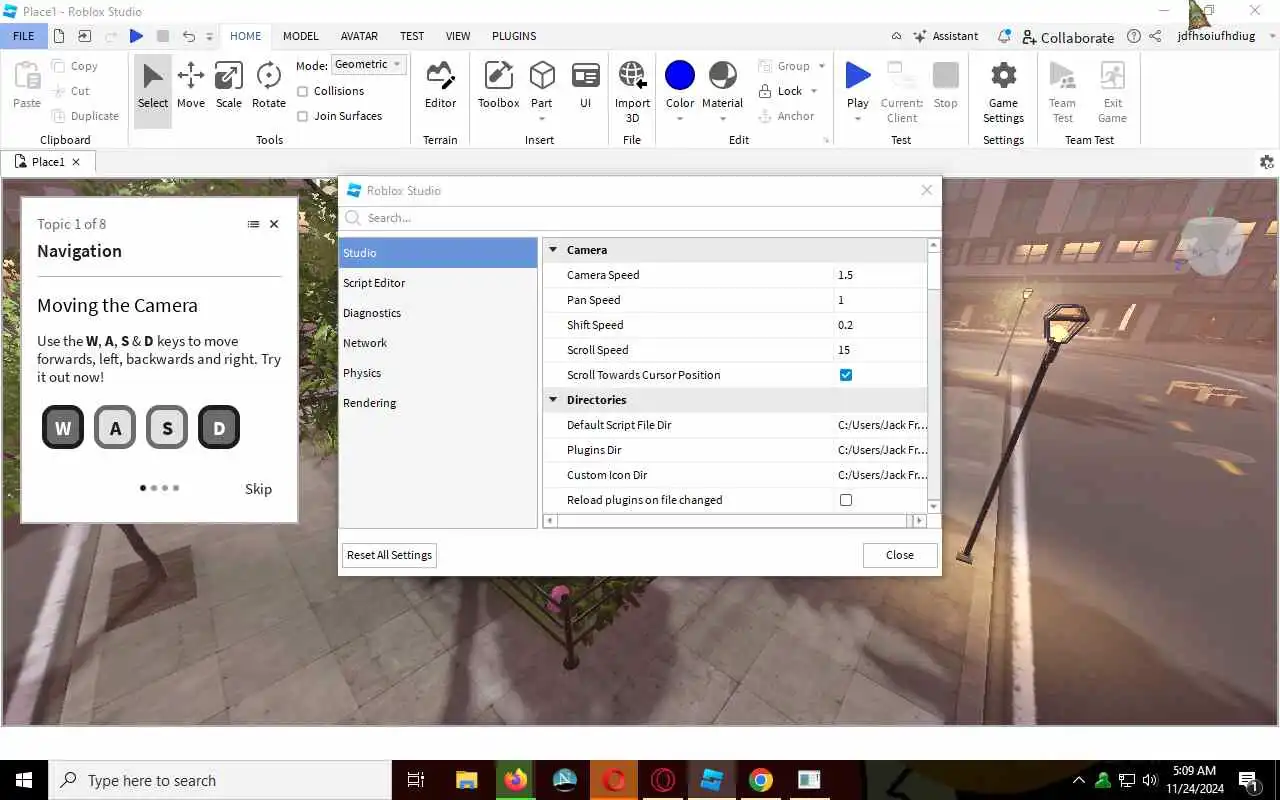Check Reload plugins on file changed
Viewport: 1280px width, 800px height.
tap(846, 500)
